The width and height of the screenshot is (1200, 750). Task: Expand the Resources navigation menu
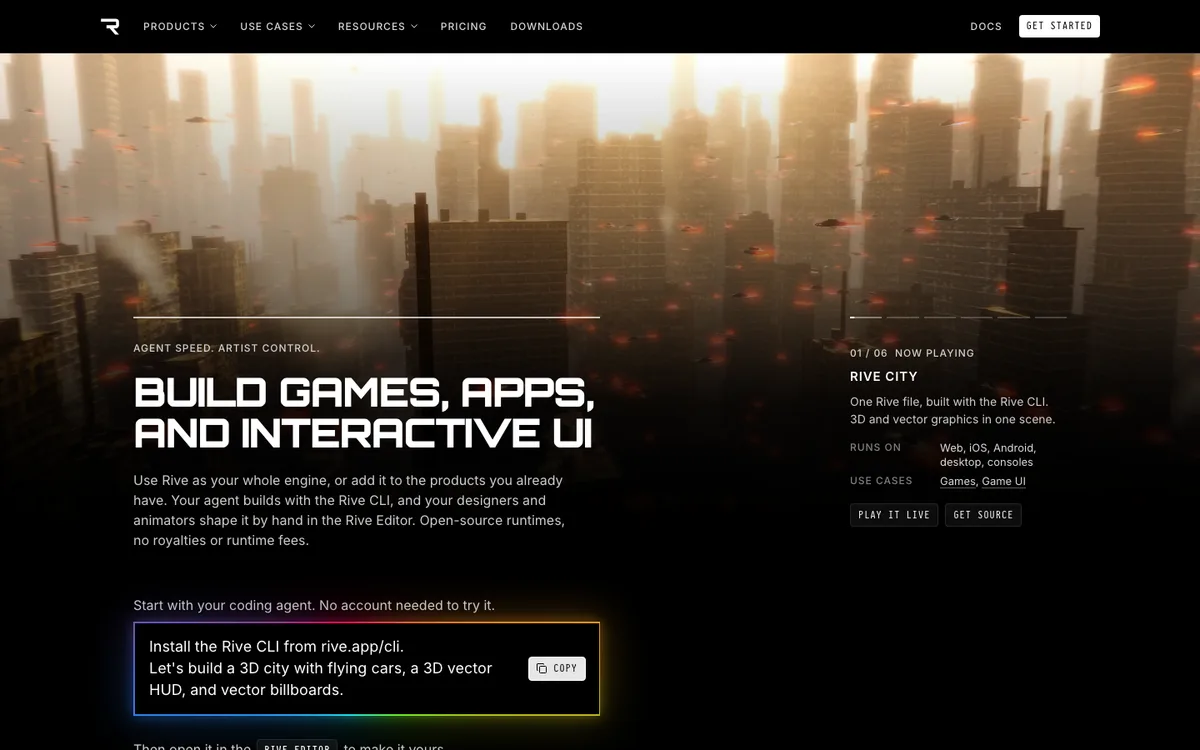tap(377, 26)
